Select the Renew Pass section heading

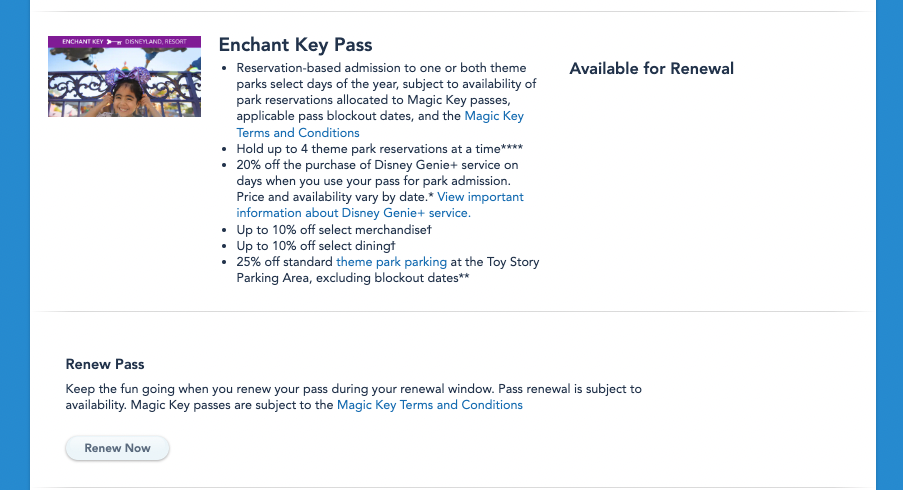pyautogui.click(x=105, y=365)
